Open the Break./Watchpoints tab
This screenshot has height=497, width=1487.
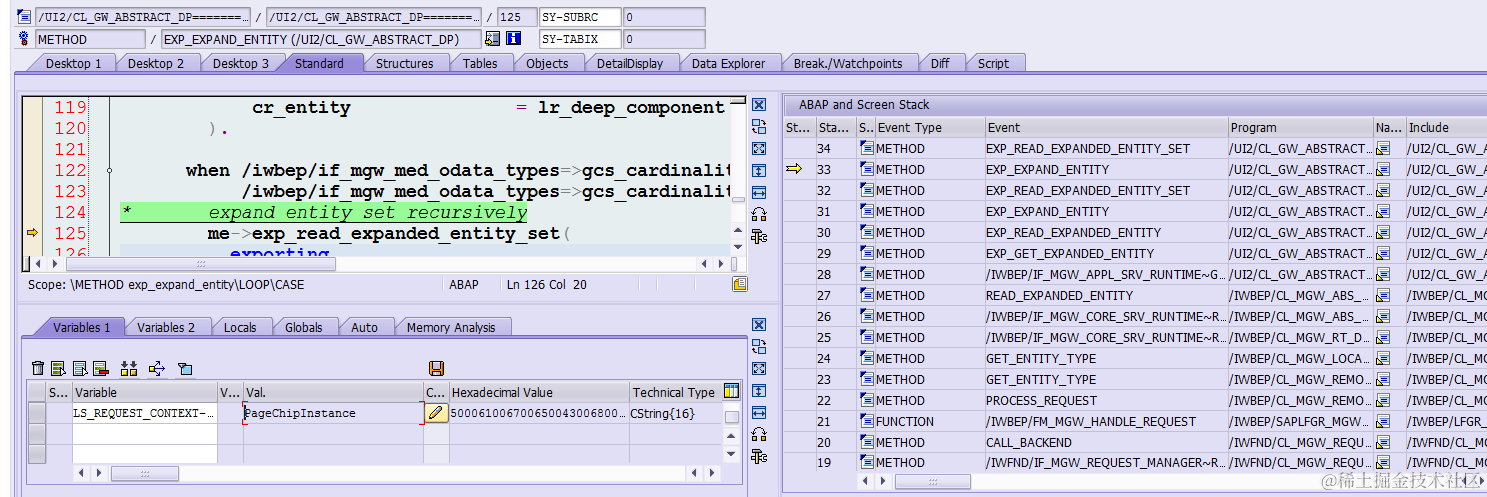coord(847,63)
